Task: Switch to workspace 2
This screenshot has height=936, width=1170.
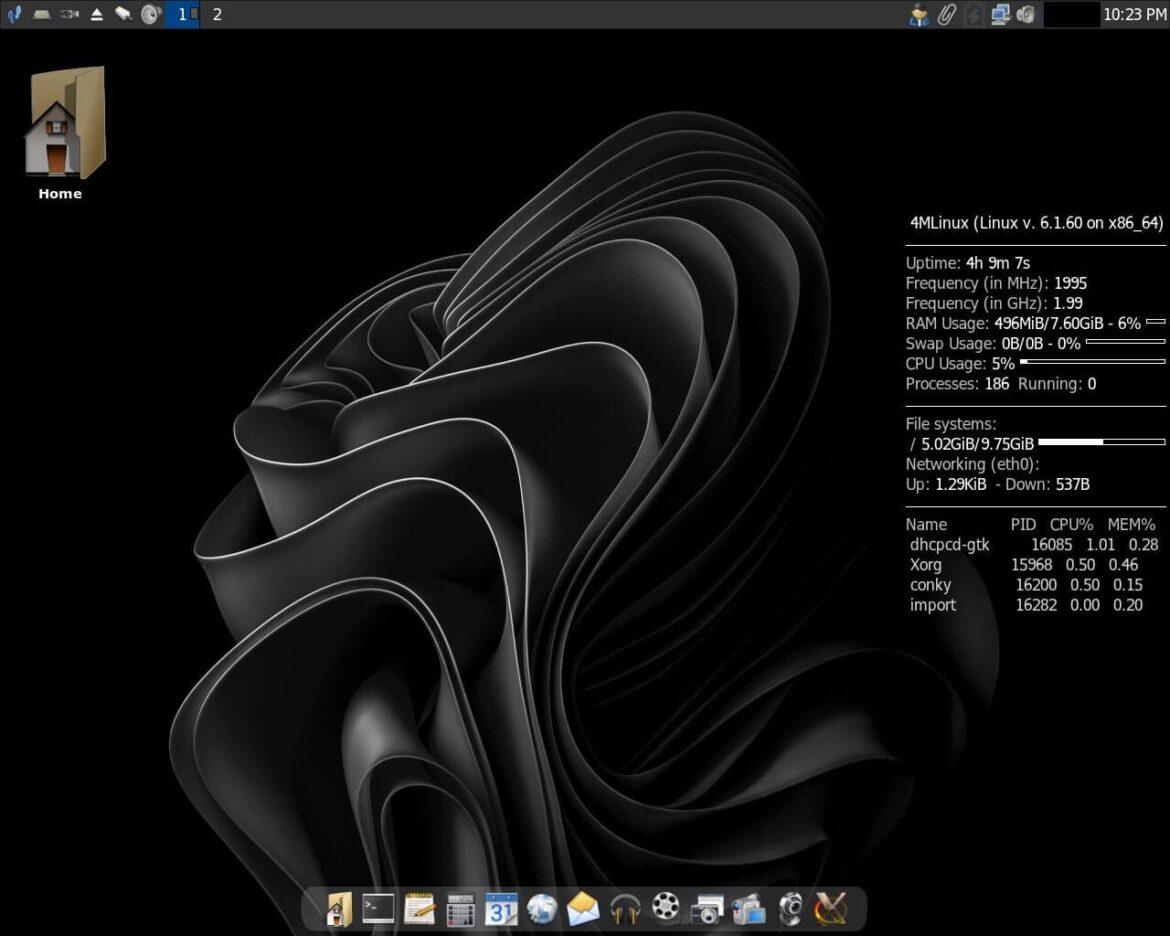Action: click(216, 14)
